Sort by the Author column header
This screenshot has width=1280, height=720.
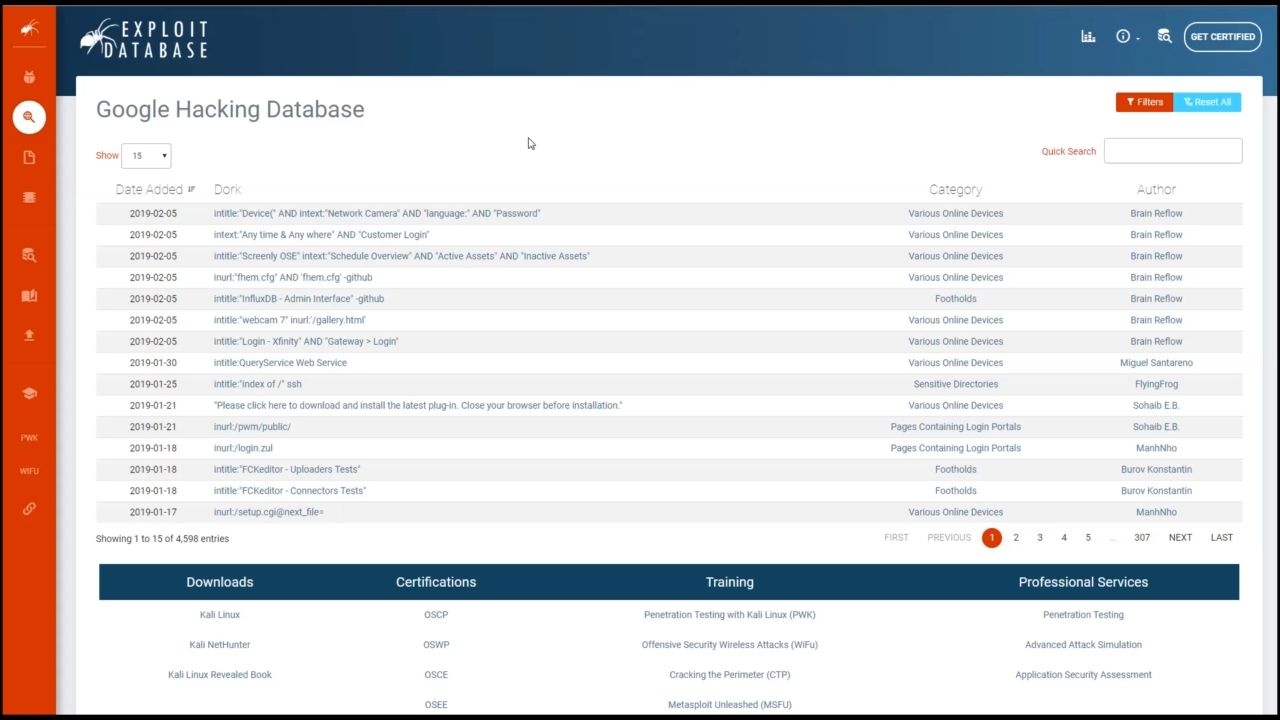click(1156, 189)
